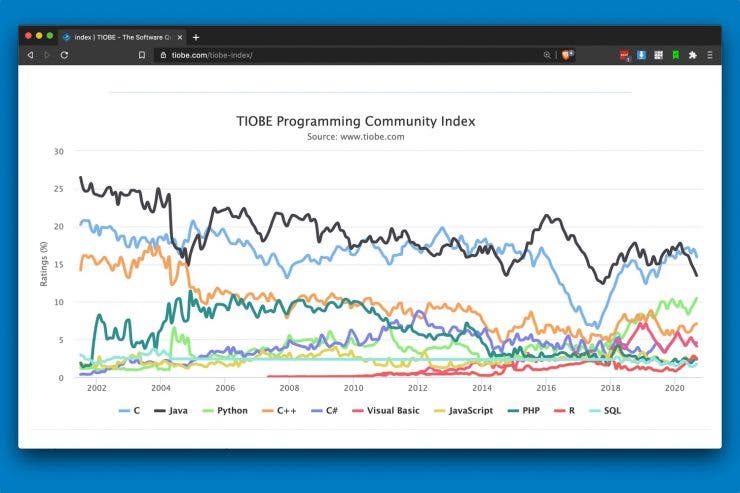Open the red extension icon with badge
Image resolution: width=740 pixels, height=493 pixels.
coord(624,56)
